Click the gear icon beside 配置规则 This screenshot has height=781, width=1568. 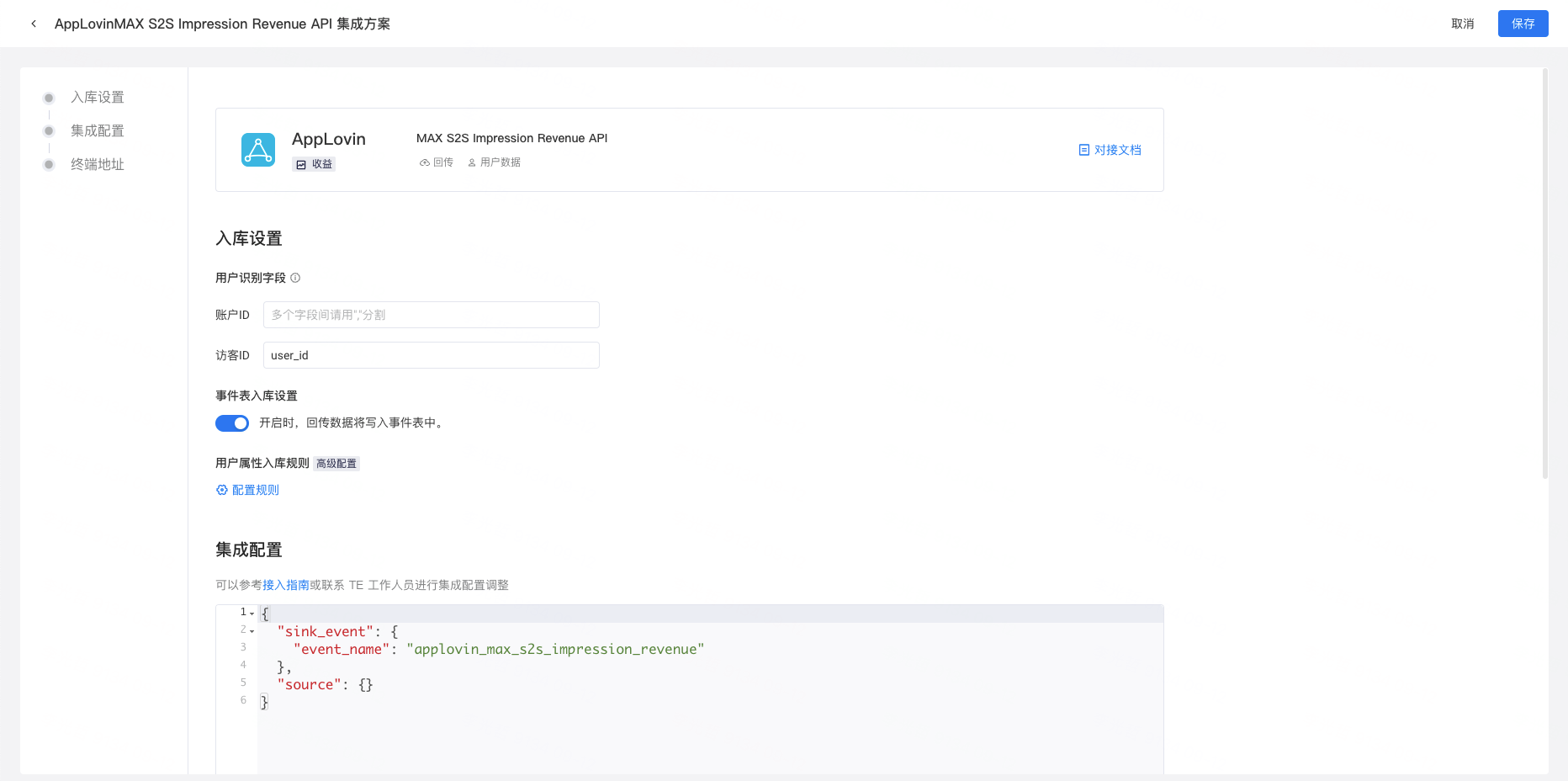point(222,490)
